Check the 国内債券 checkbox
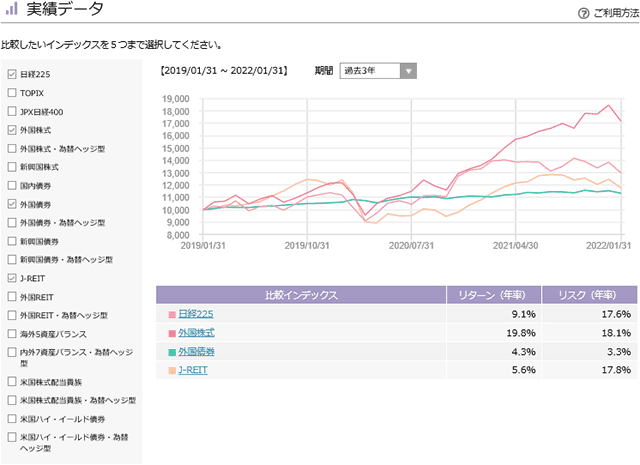 click(x=12, y=185)
